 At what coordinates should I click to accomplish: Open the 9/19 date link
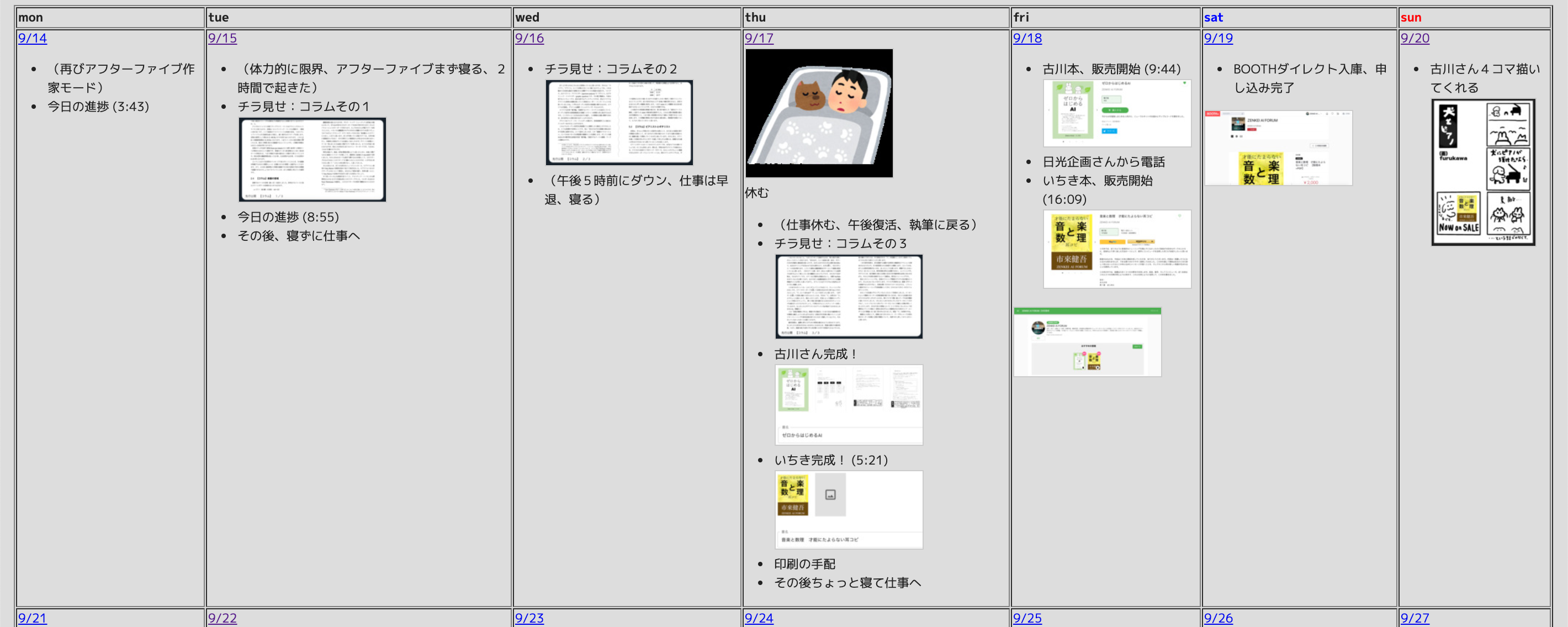point(1217,38)
